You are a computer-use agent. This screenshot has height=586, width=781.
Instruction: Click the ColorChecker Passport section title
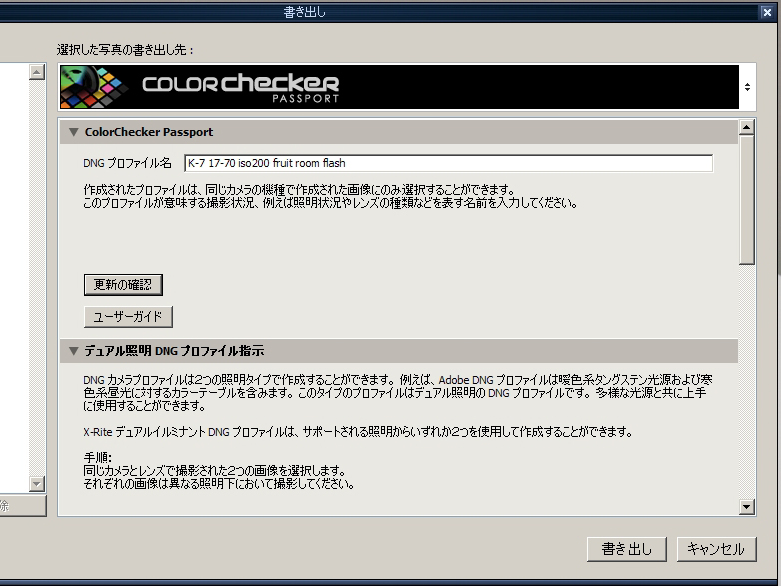(148, 132)
